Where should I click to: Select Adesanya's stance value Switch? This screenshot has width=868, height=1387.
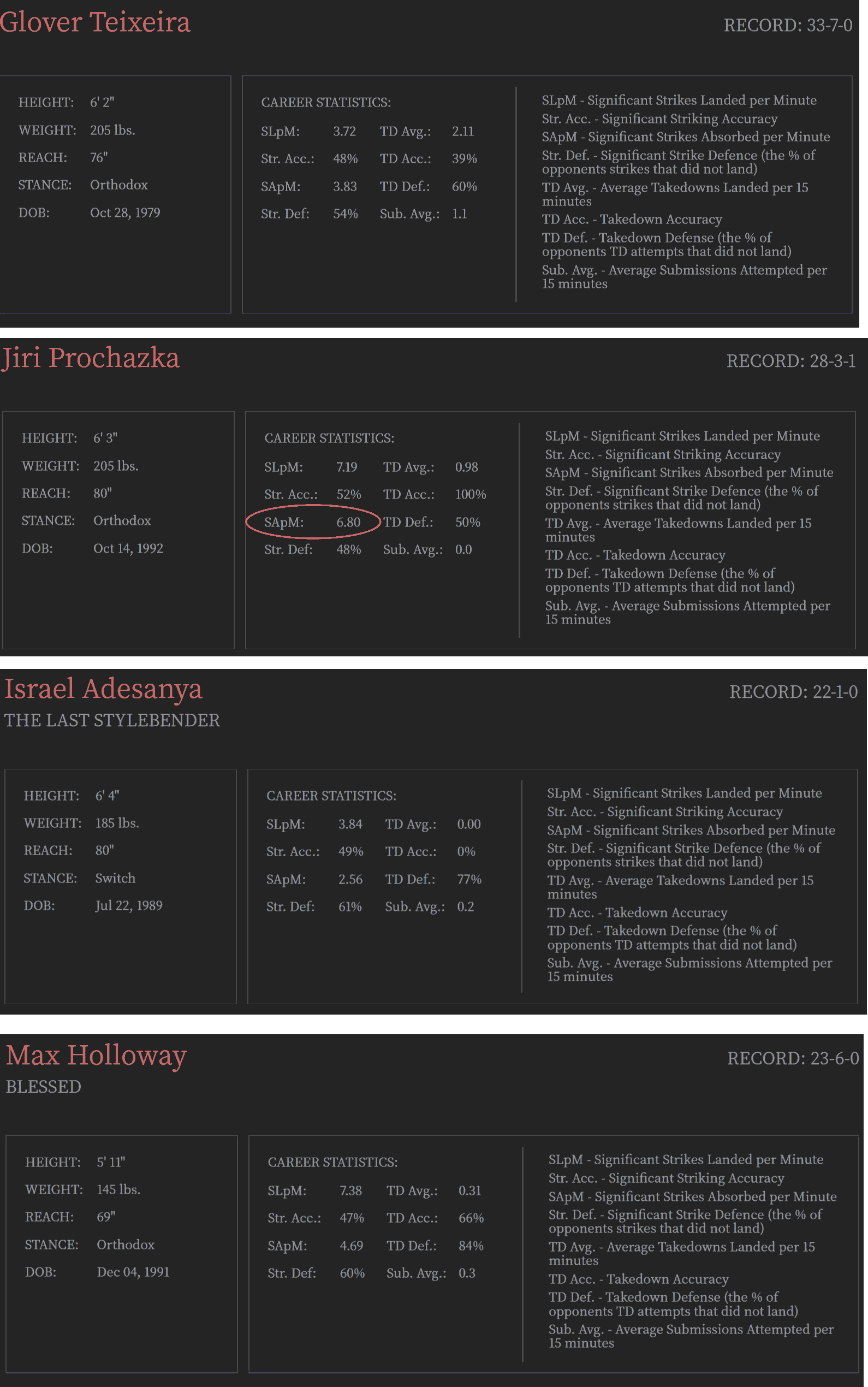coord(115,878)
